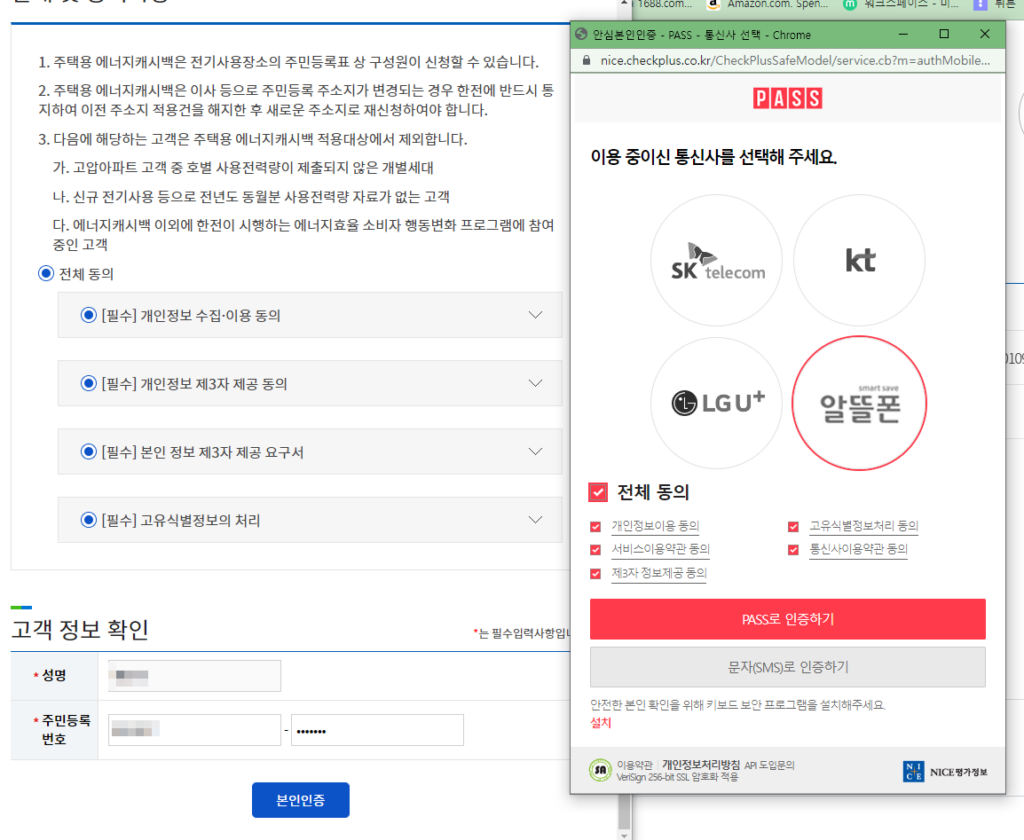
Task: Open the 서비스이용약관 동의 terms link
Action: tap(660, 549)
